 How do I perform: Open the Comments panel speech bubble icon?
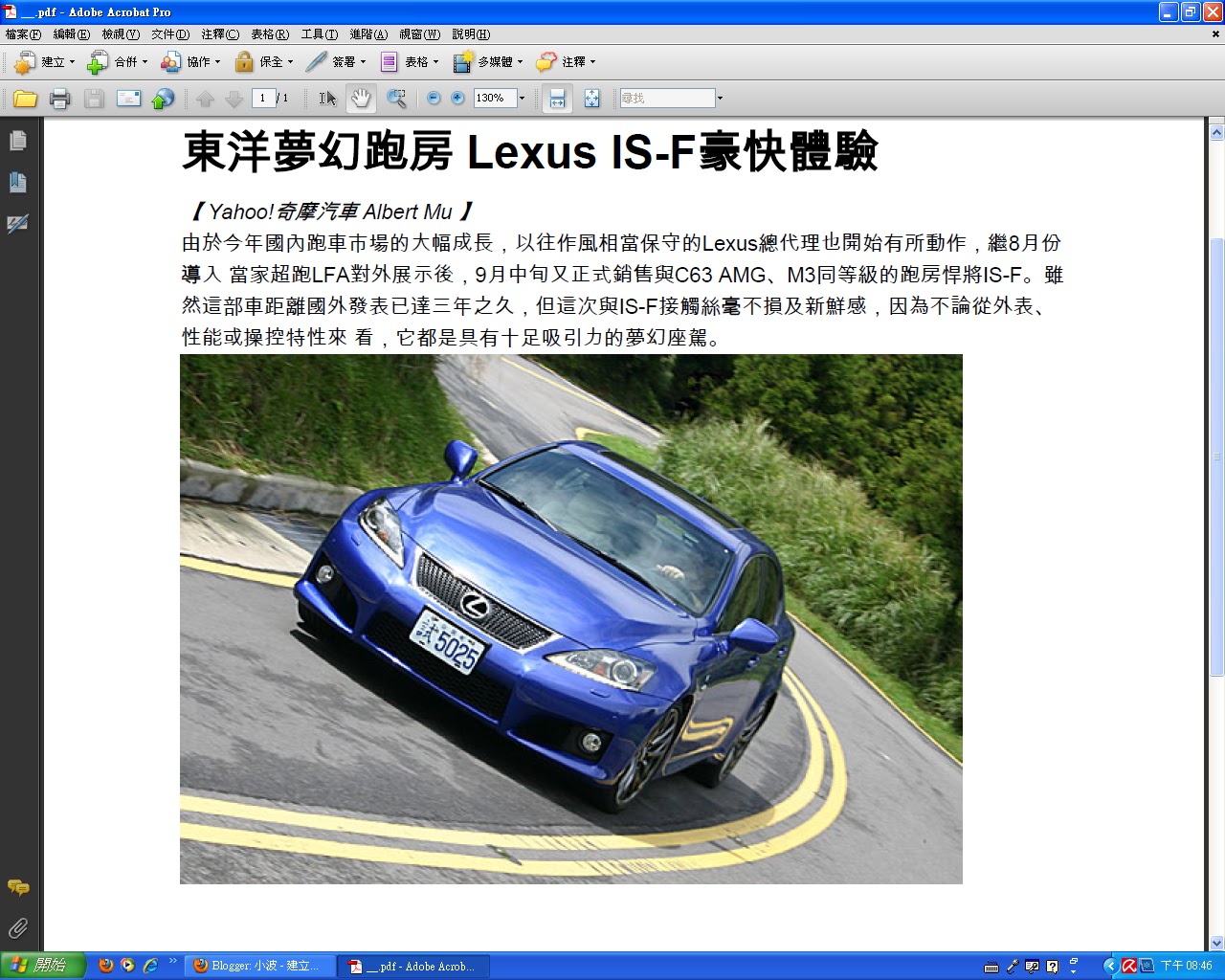click(x=18, y=888)
